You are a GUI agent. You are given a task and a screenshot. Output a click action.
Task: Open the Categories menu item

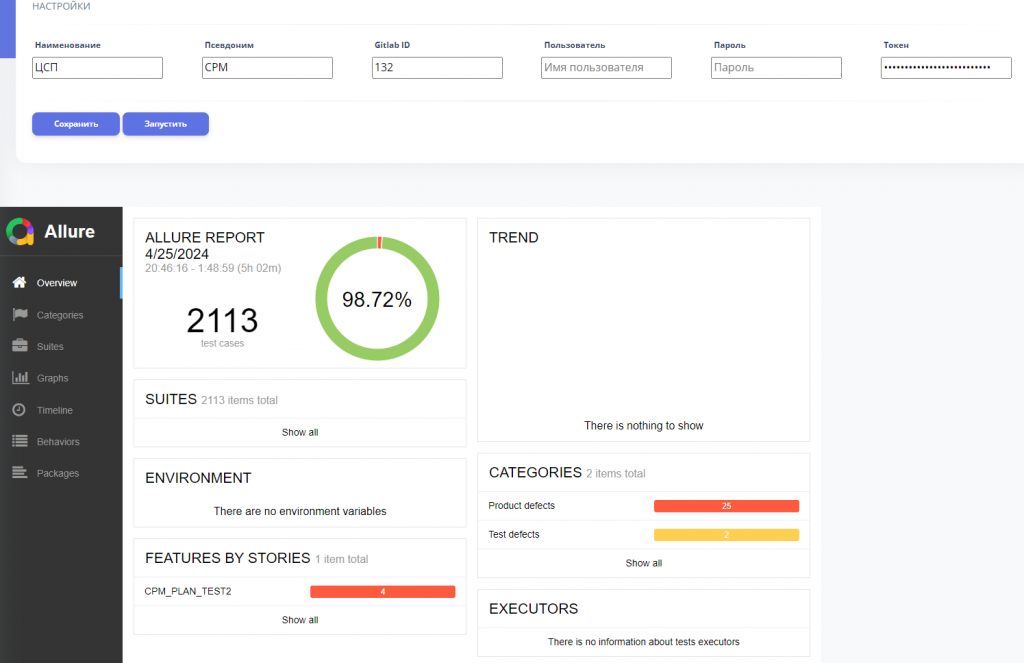coord(61,315)
